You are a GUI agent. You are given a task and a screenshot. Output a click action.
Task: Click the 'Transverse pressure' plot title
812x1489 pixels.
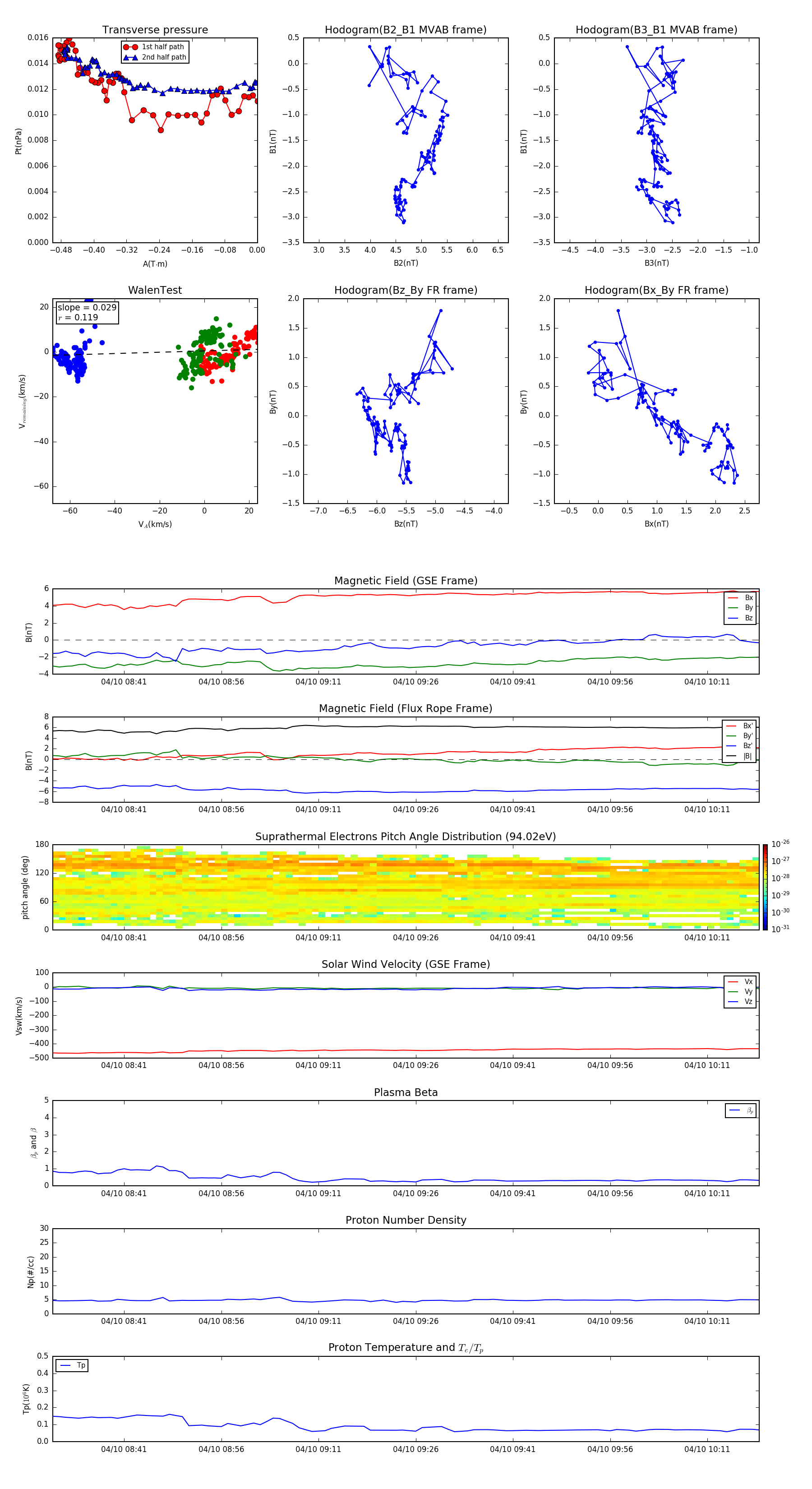click(x=155, y=30)
